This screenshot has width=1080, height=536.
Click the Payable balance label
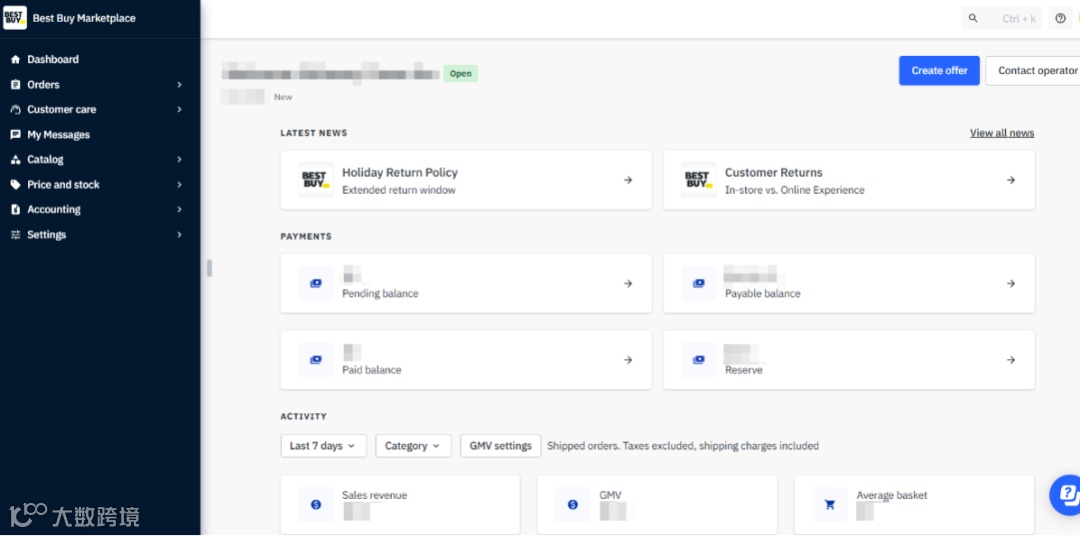pos(762,293)
